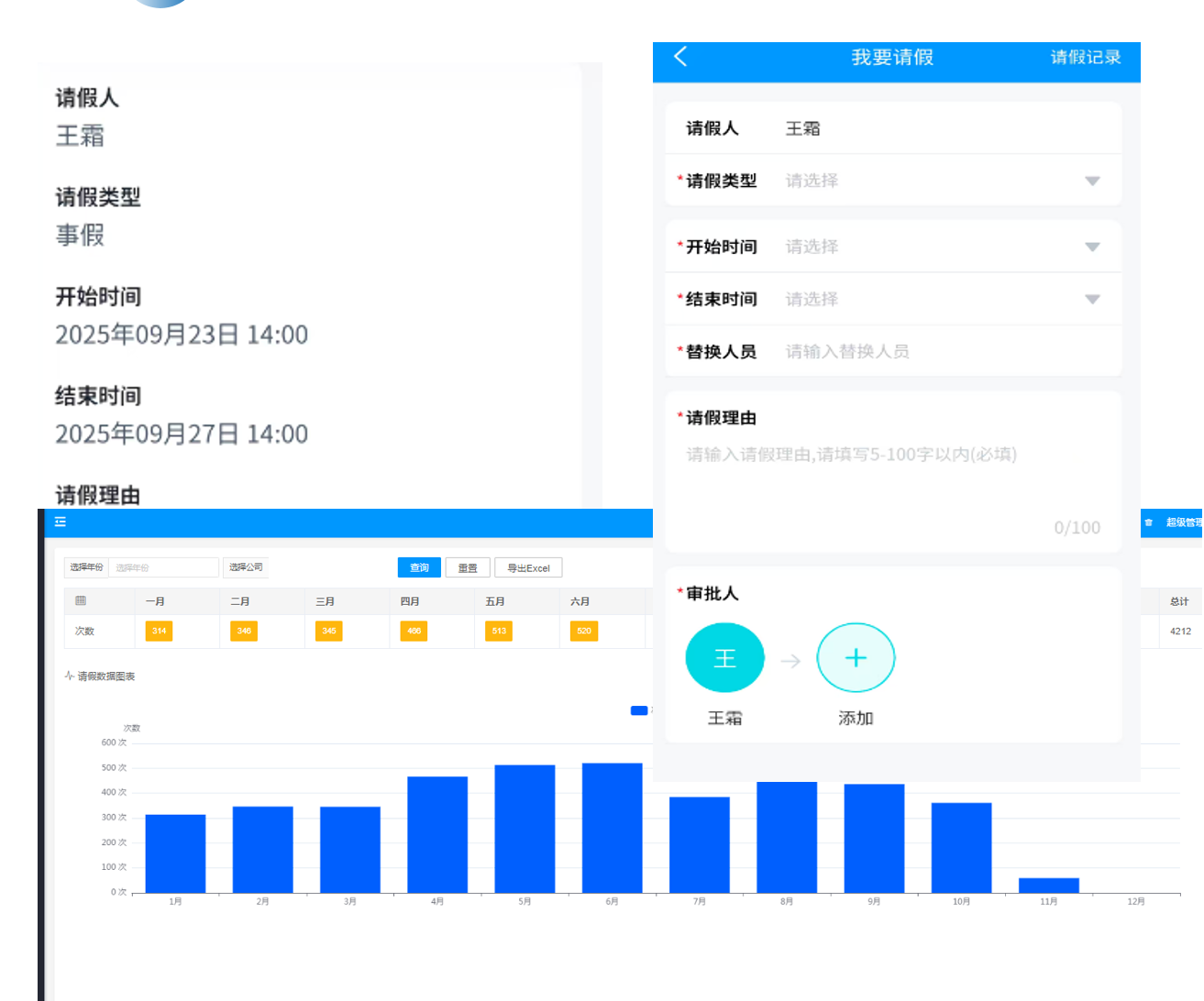Screen dimensions: 1204x1001
Task: Toggle the dashboard sidebar collapse icon
Action: (61, 522)
